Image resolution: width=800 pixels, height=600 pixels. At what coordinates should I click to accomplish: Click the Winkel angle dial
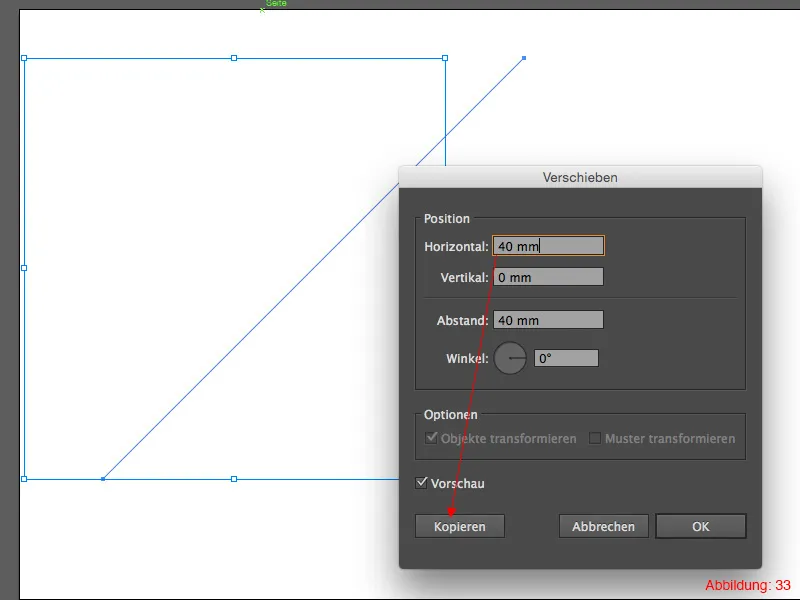510,358
